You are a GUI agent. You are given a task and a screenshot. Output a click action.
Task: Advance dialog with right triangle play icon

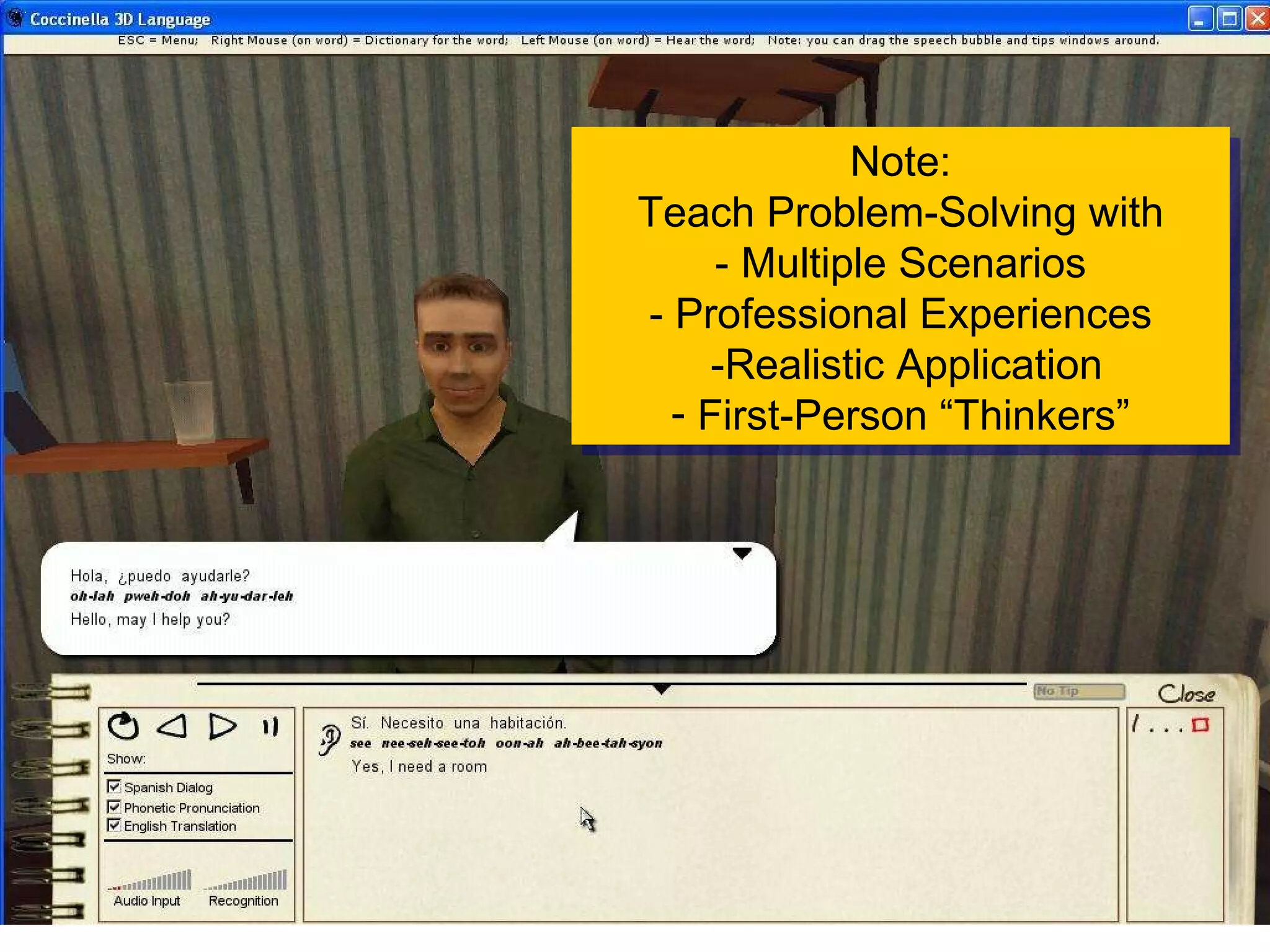click(x=222, y=726)
